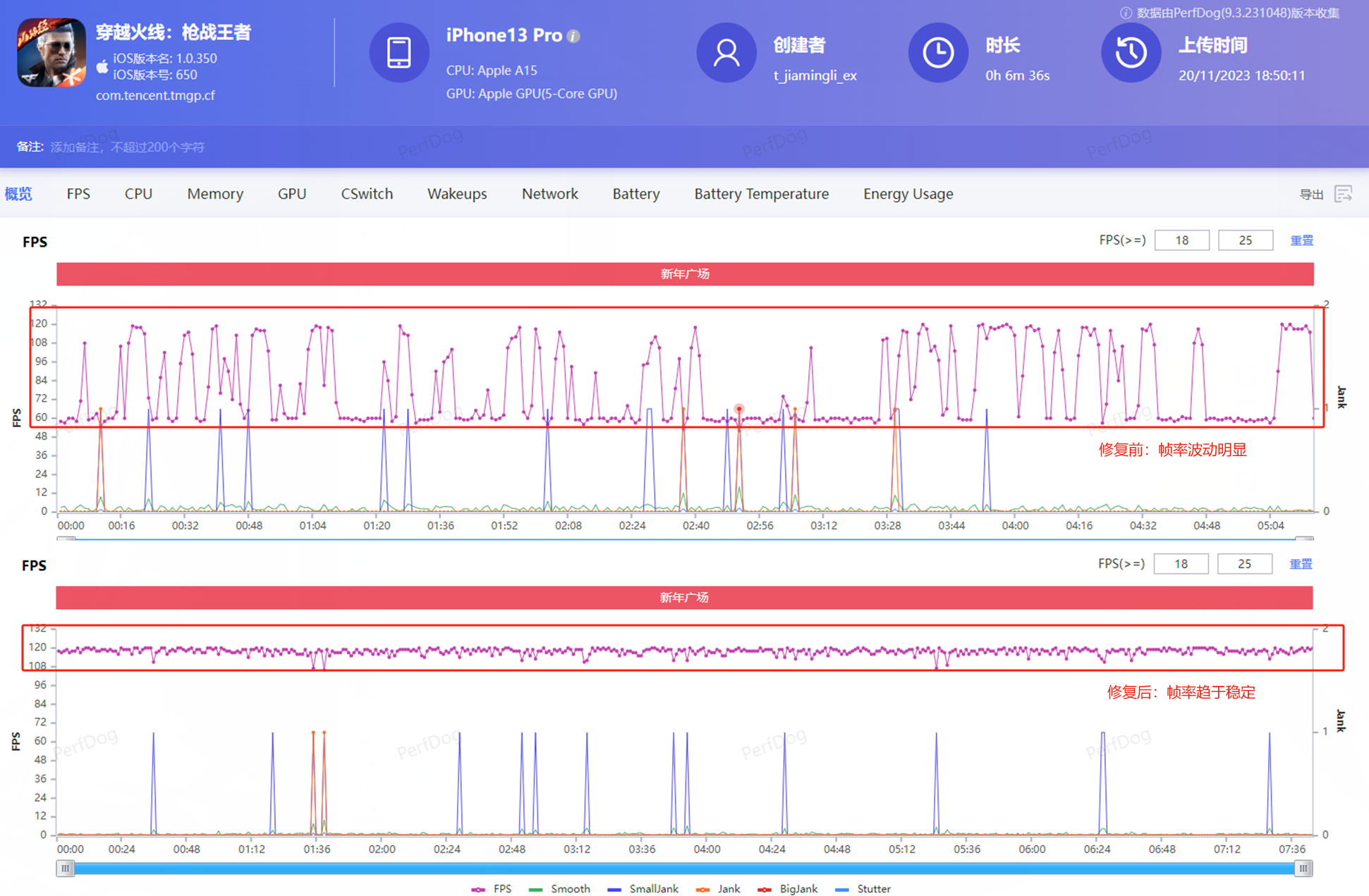Toggle SmallJank series in legend
Viewport: 1369px width, 896px height.
643,889
